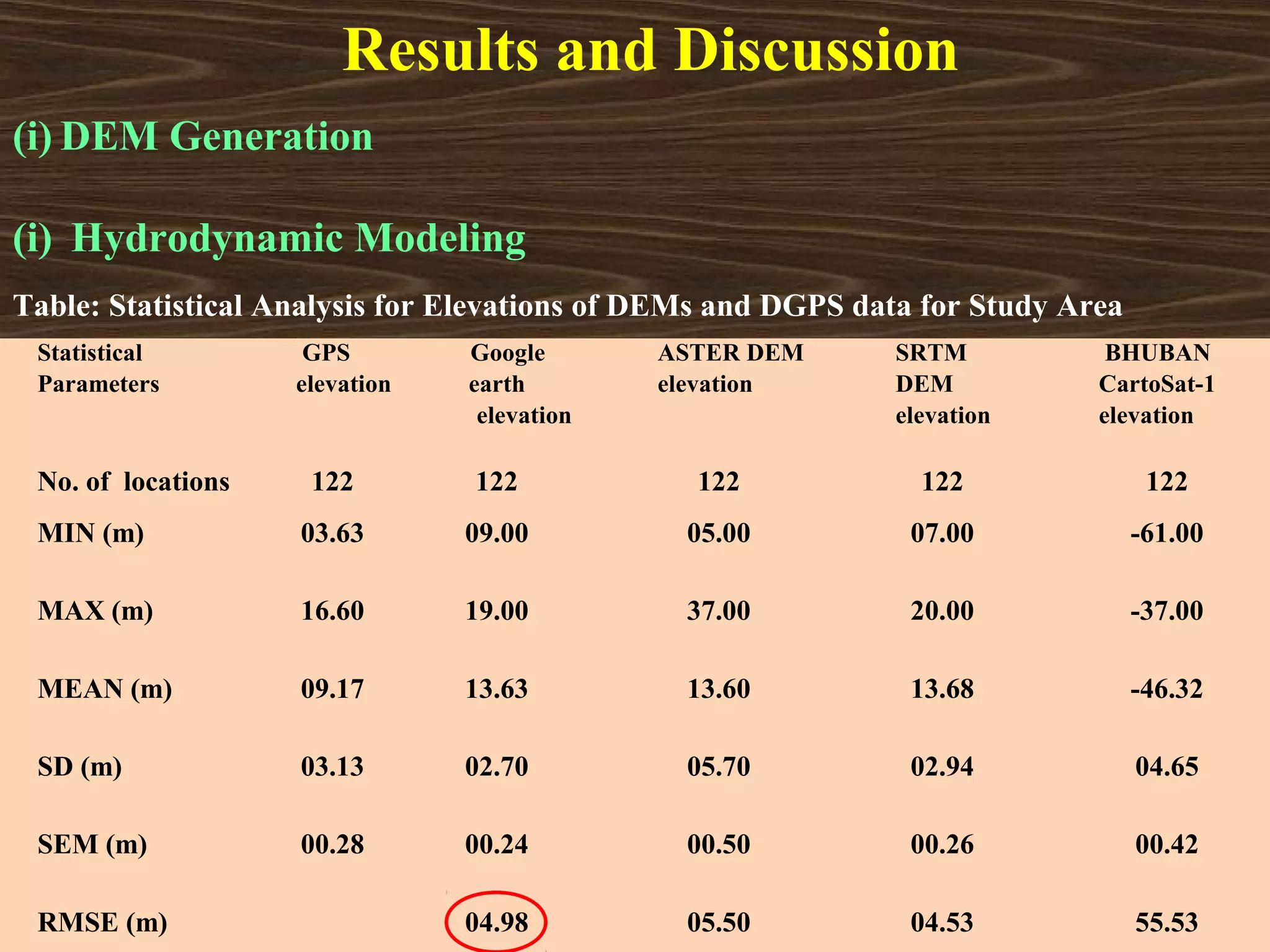Click the 'Google earth elevation' column header
Viewport: 1270px width, 952px height.
coord(520,384)
